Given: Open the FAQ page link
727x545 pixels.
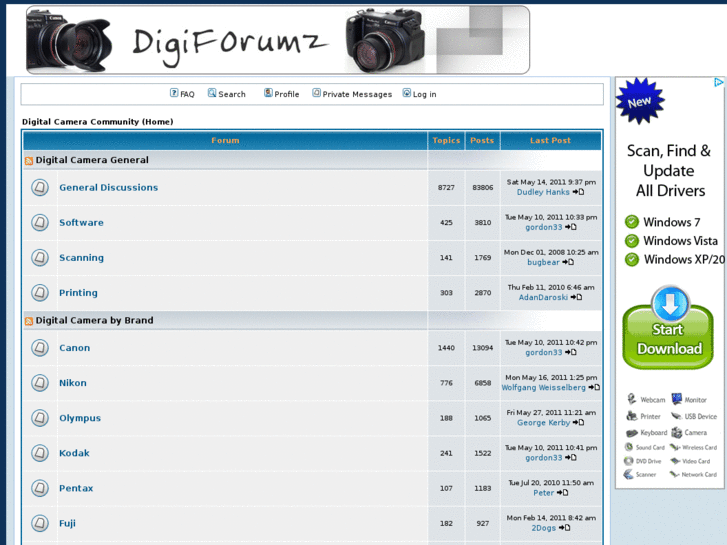Looking at the screenshot, I should click(x=187, y=94).
